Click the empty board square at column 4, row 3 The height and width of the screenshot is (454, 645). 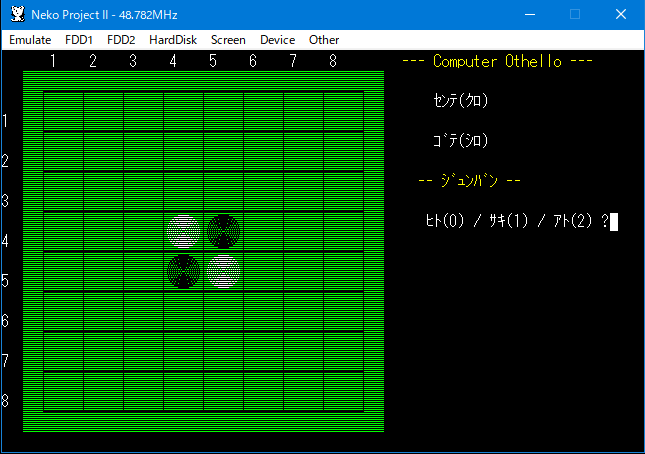183,191
